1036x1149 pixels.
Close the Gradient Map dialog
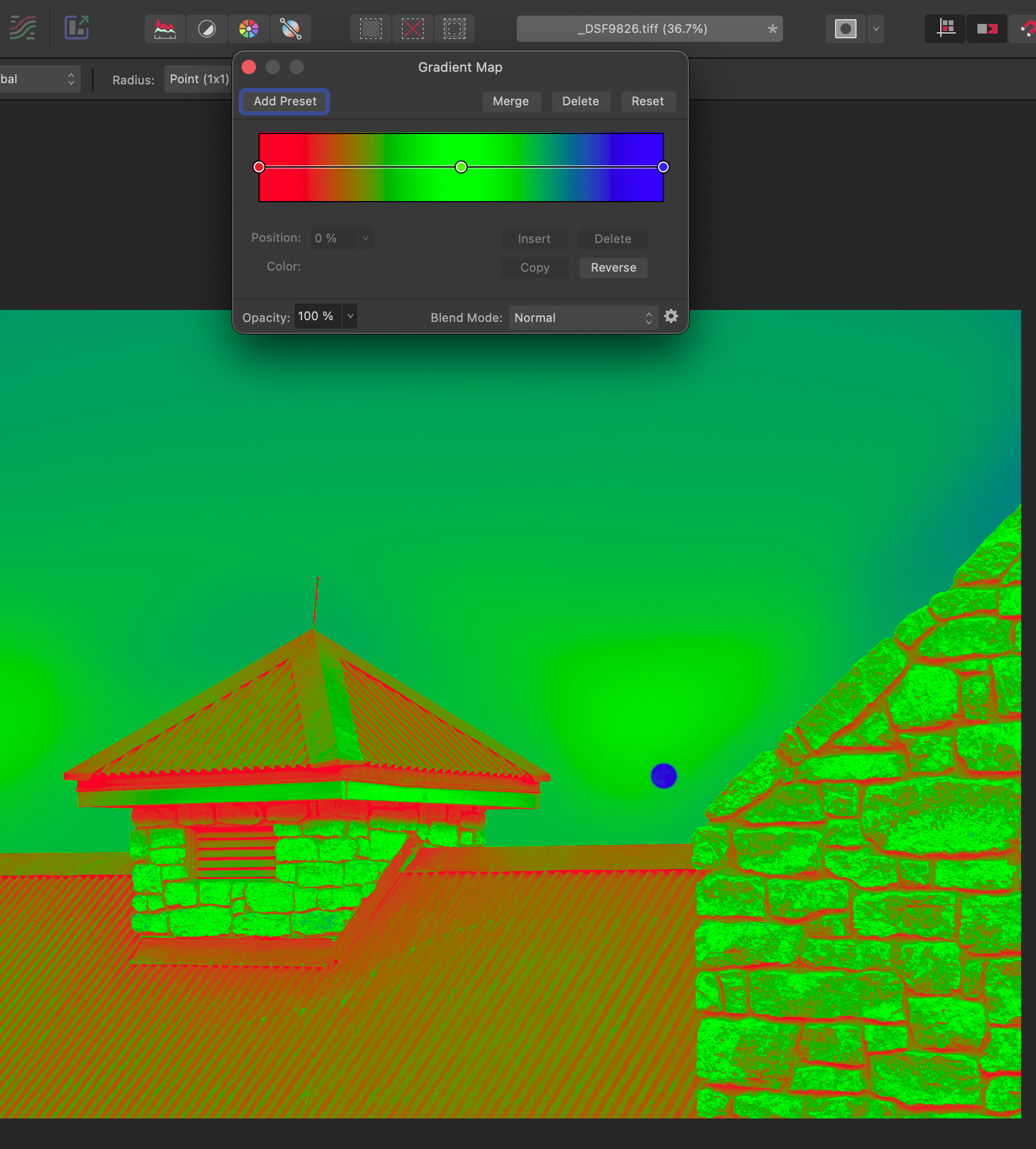(x=249, y=67)
